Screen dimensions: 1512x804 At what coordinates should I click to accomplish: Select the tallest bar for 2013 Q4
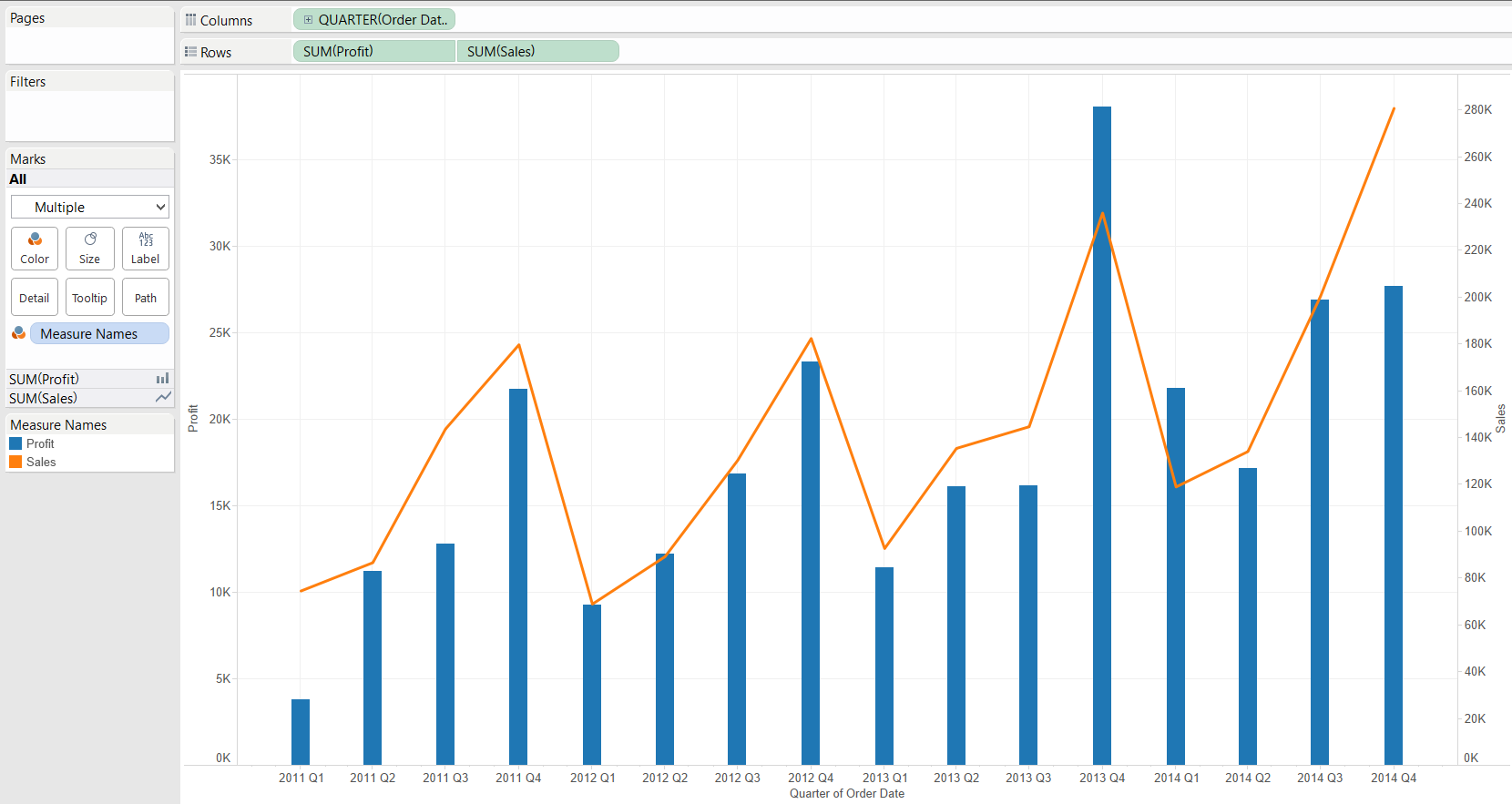pyautogui.click(x=1102, y=435)
